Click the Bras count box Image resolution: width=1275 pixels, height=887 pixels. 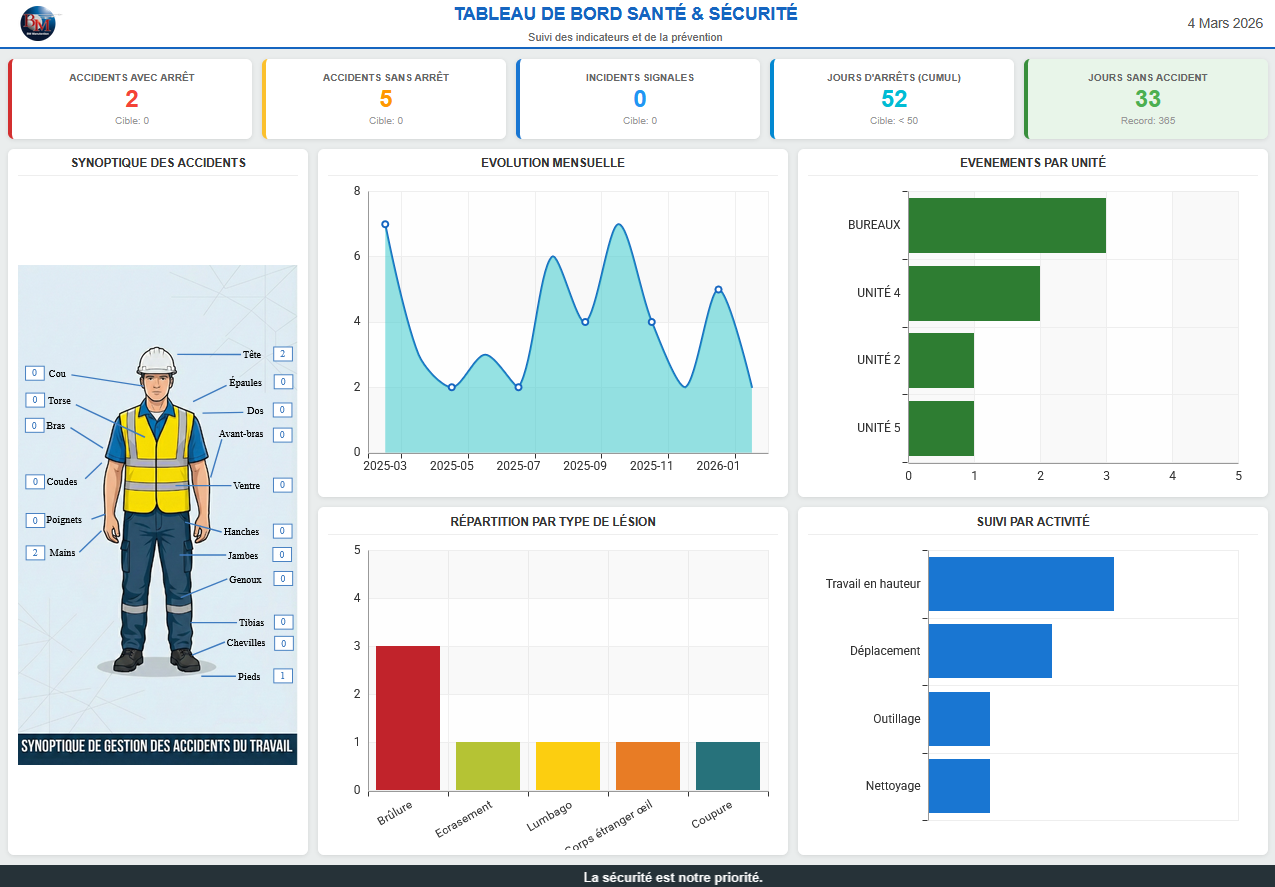35,425
